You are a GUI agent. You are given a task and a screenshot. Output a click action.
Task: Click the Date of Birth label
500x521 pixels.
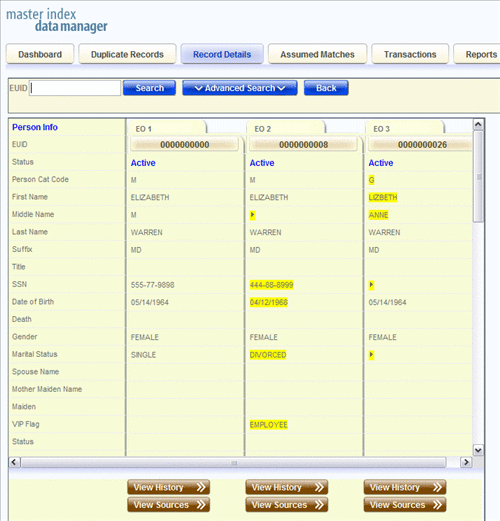tap(33, 302)
